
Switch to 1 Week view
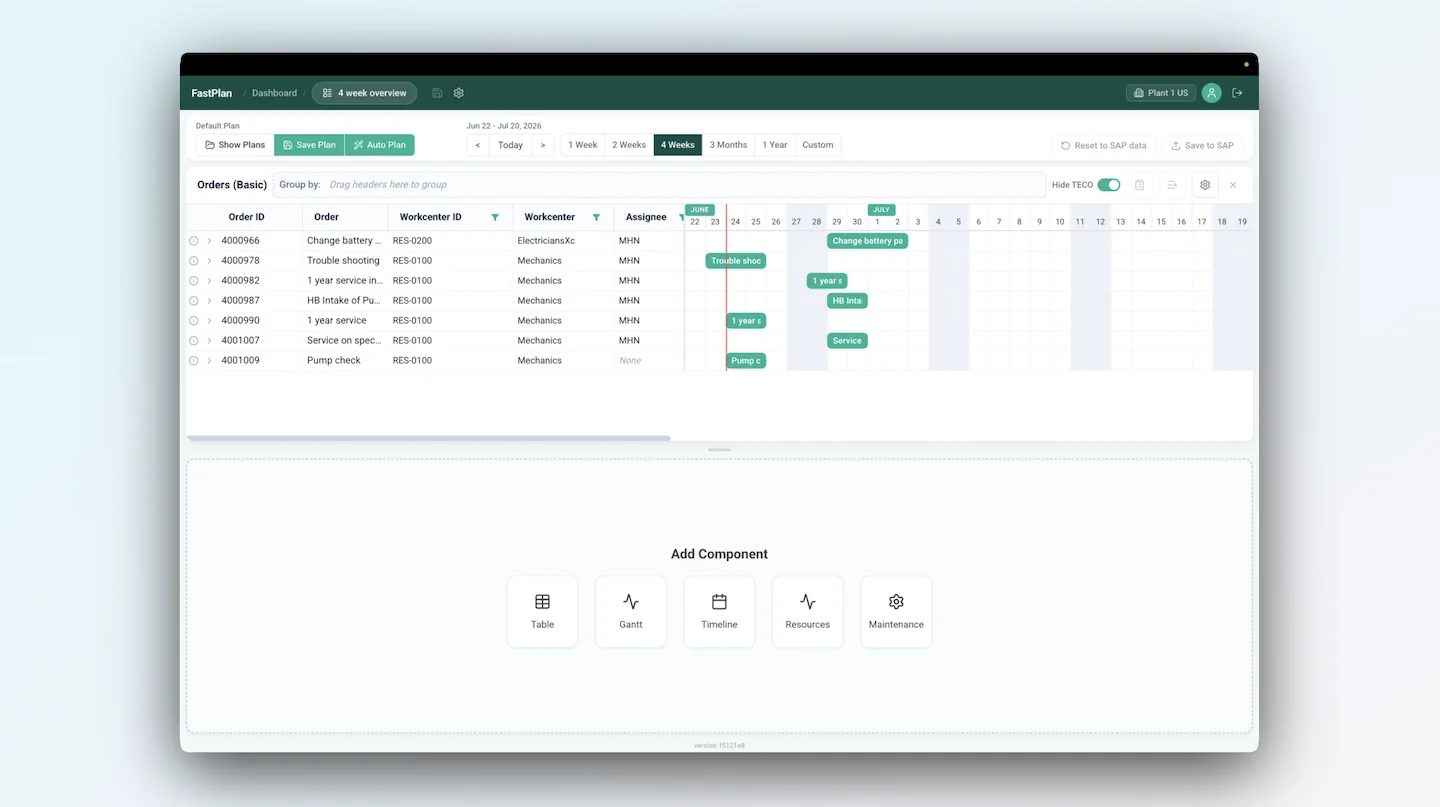coord(582,145)
